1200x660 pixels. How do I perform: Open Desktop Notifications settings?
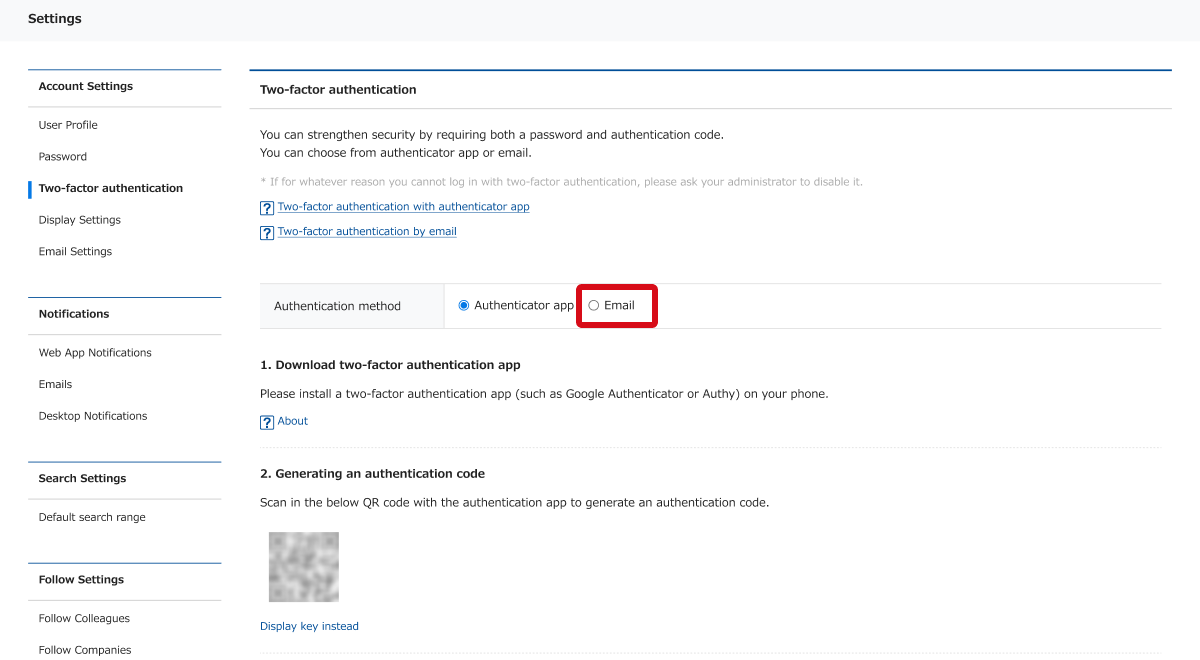point(93,416)
